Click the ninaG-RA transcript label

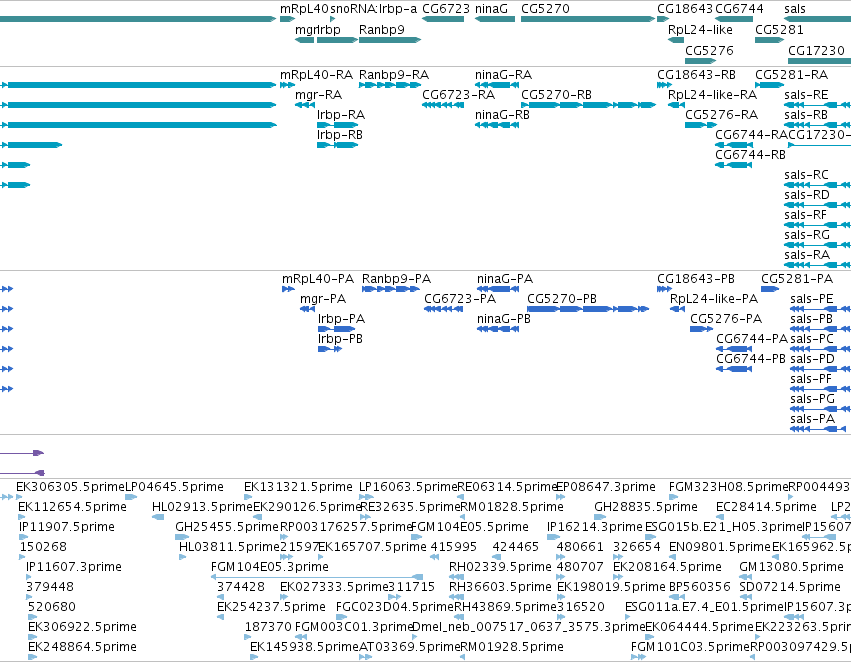[503, 74]
